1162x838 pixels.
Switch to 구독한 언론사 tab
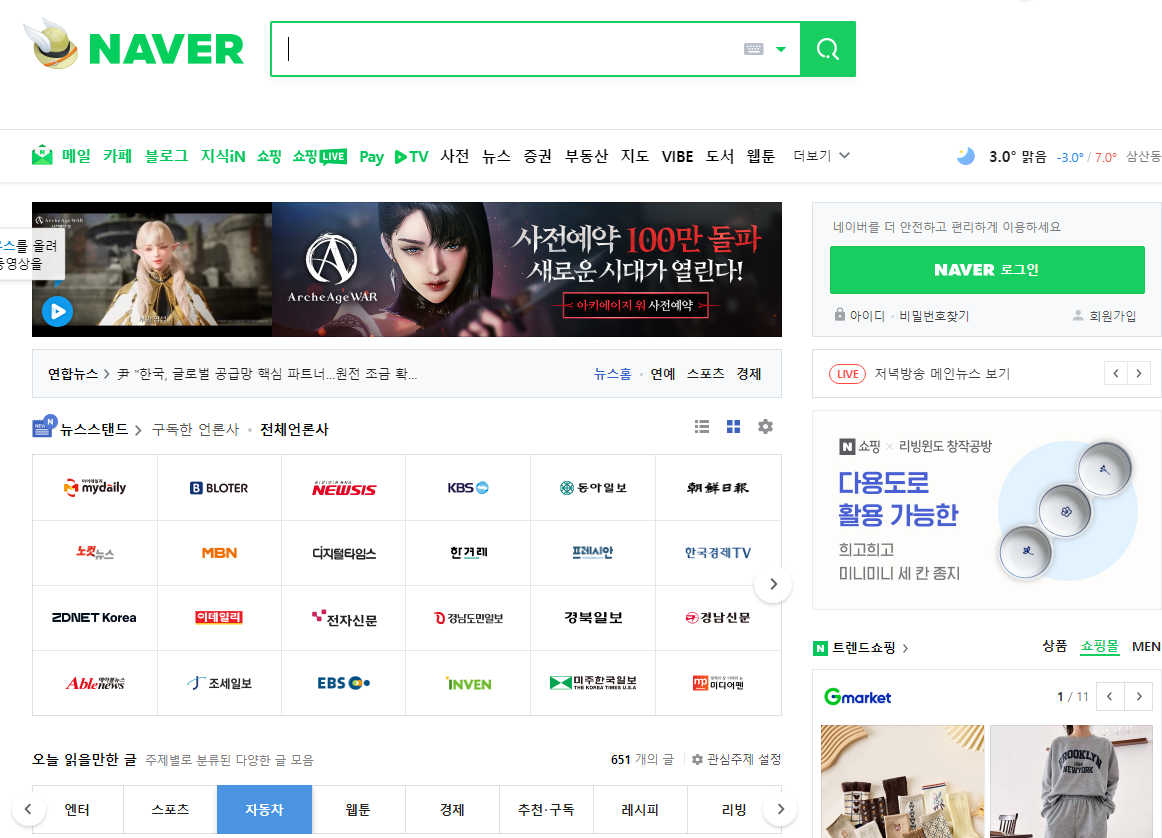196,430
